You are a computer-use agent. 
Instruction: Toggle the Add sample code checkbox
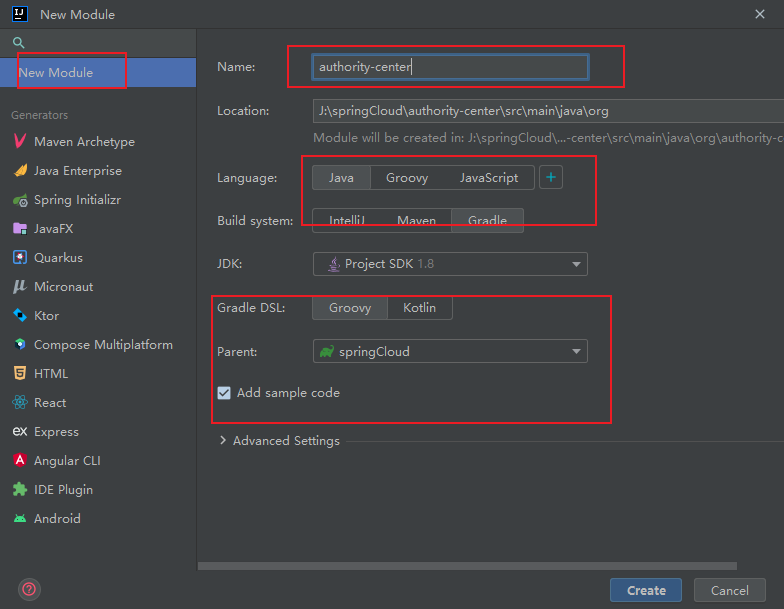click(x=224, y=393)
